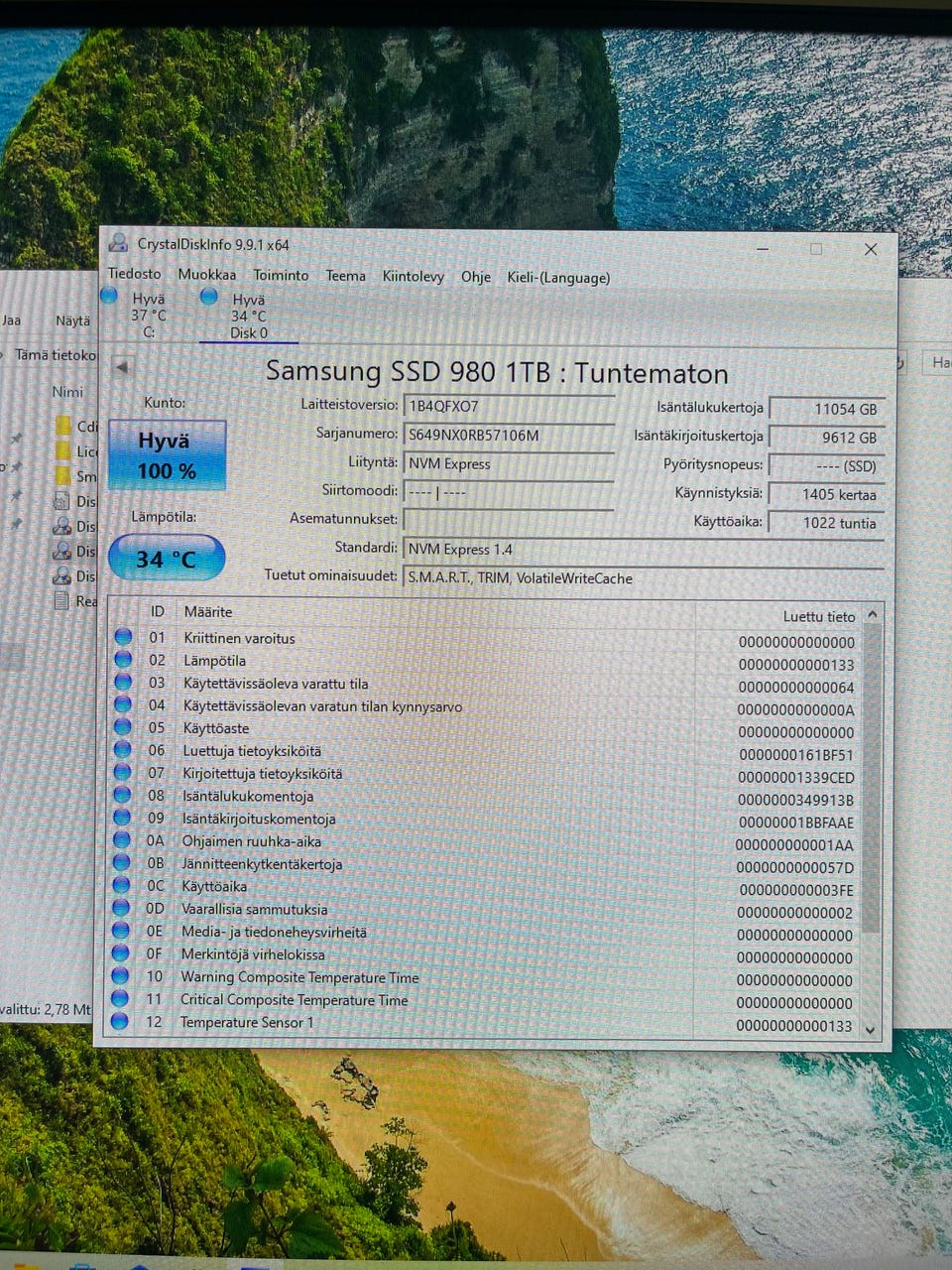Open the Näytä tab in the background Explorer window
This screenshot has width=952, height=1270.
coord(72,320)
